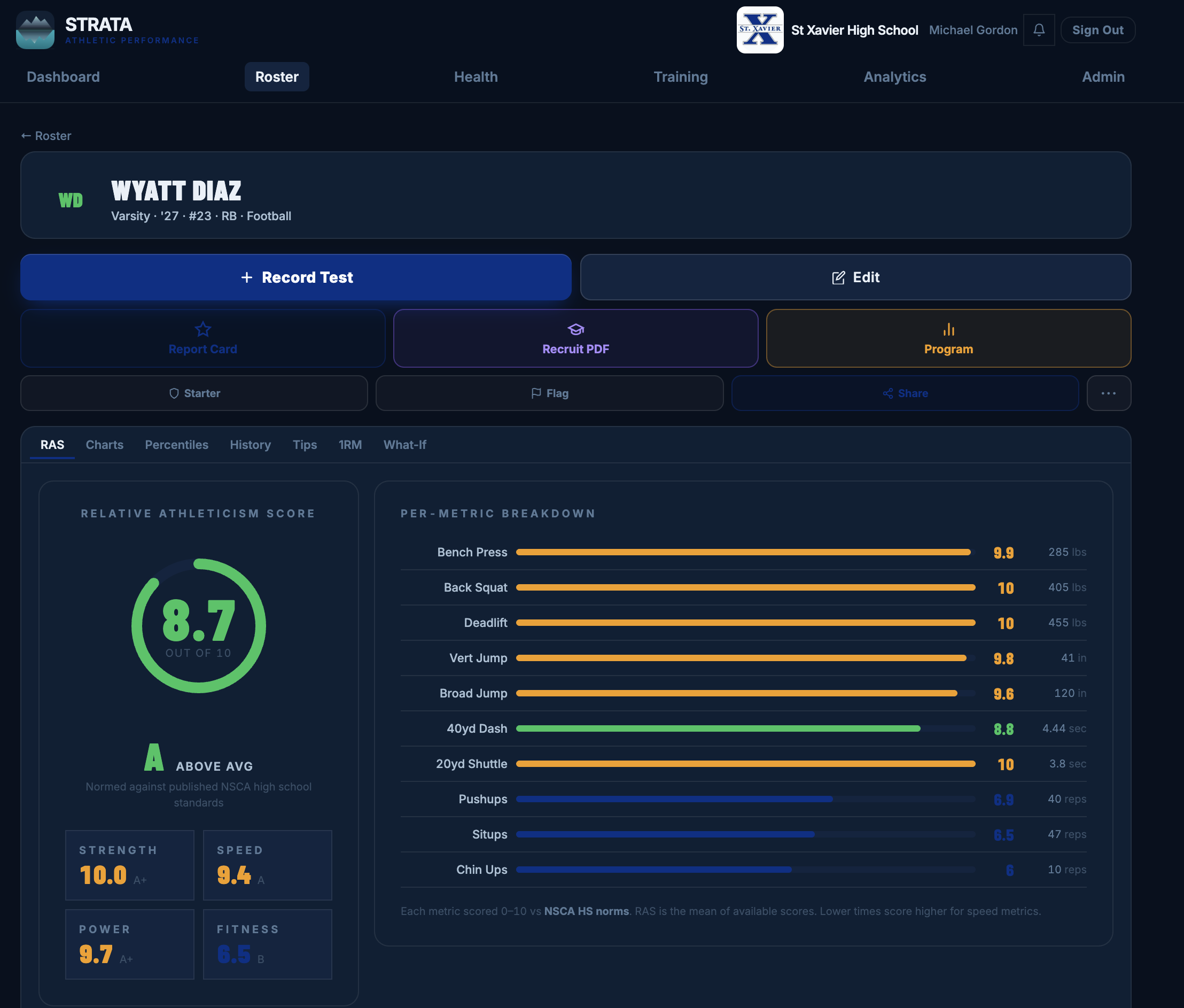Click the plus icon on Record Test
The image size is (1184, 1008).
pos(247,277)
